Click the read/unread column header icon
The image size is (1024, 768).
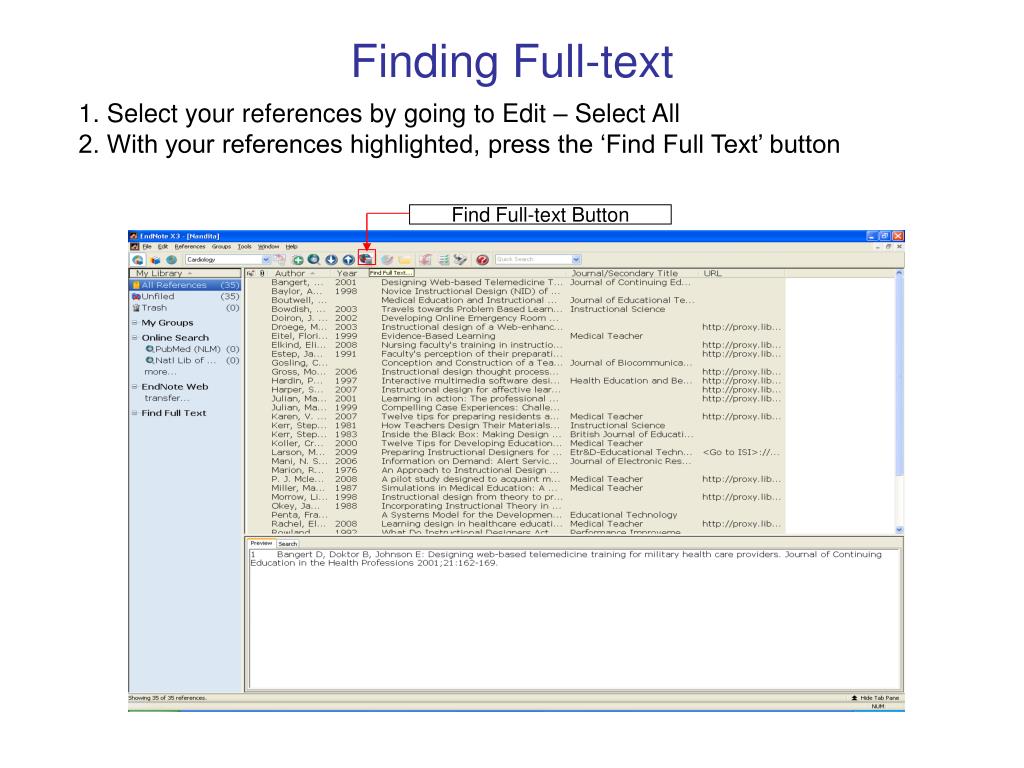pyautogui.click(x=251, y=274)
